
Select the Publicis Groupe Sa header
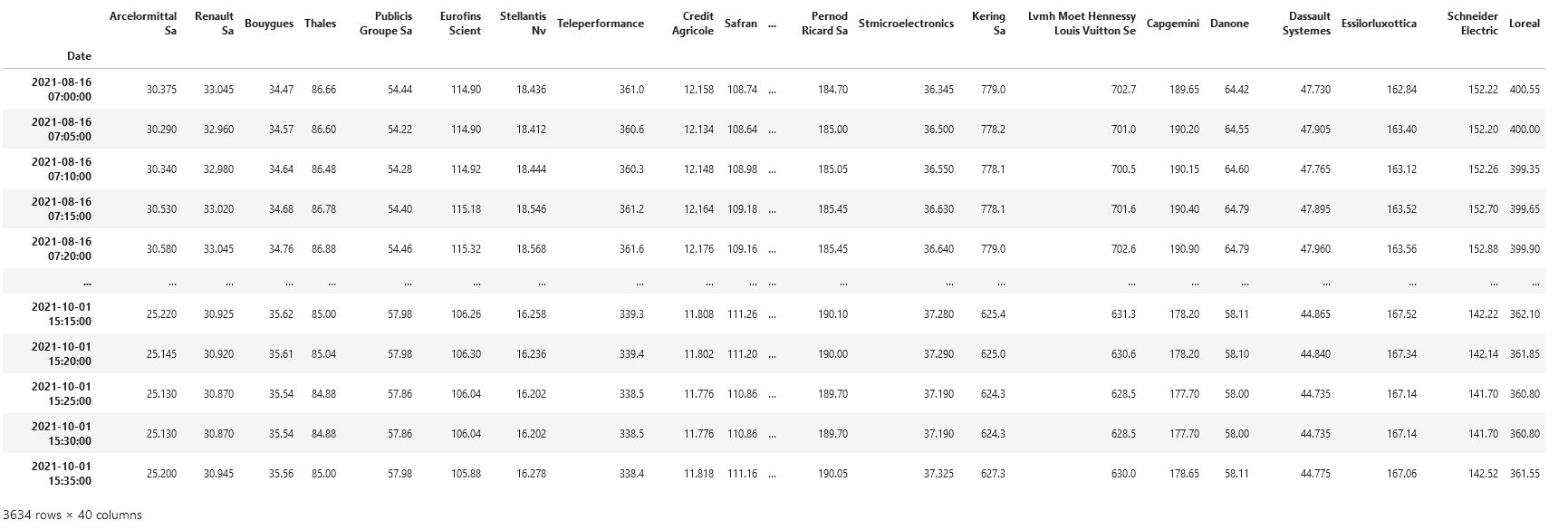point(386,24)
